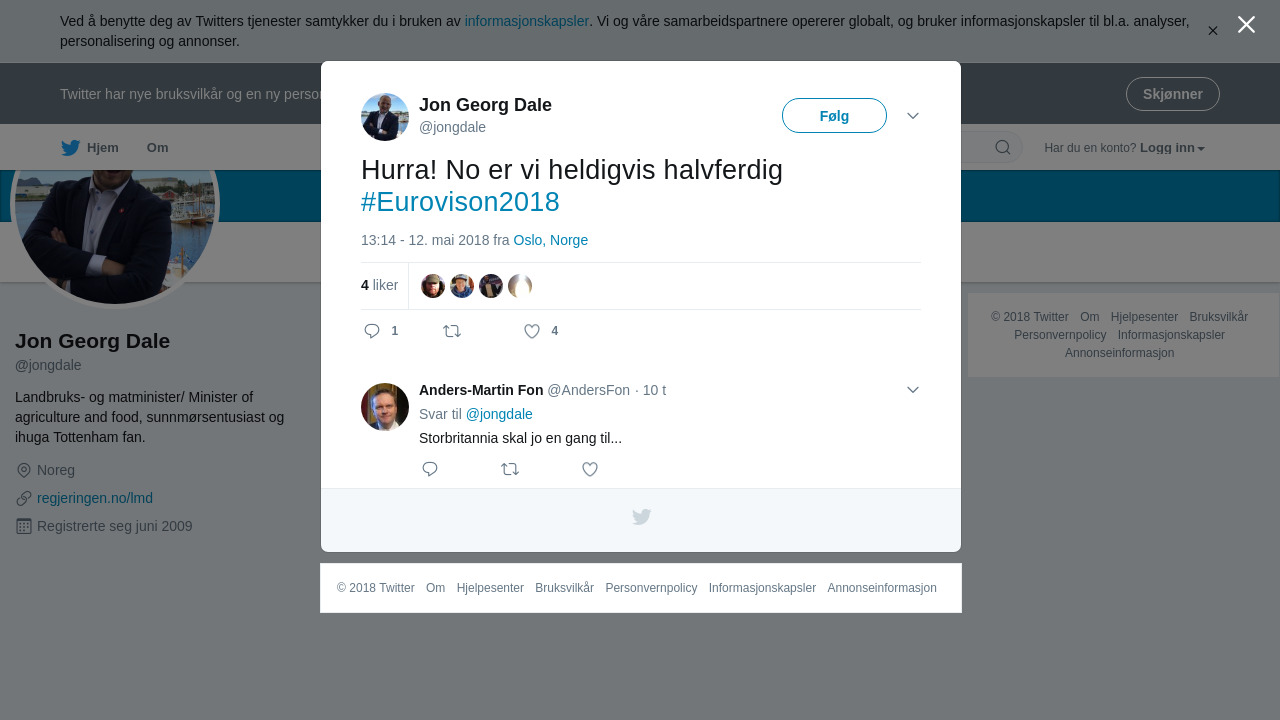Screen dimensions: 1280x720
Task: Click the Skjønner button
Action: 1172,94
